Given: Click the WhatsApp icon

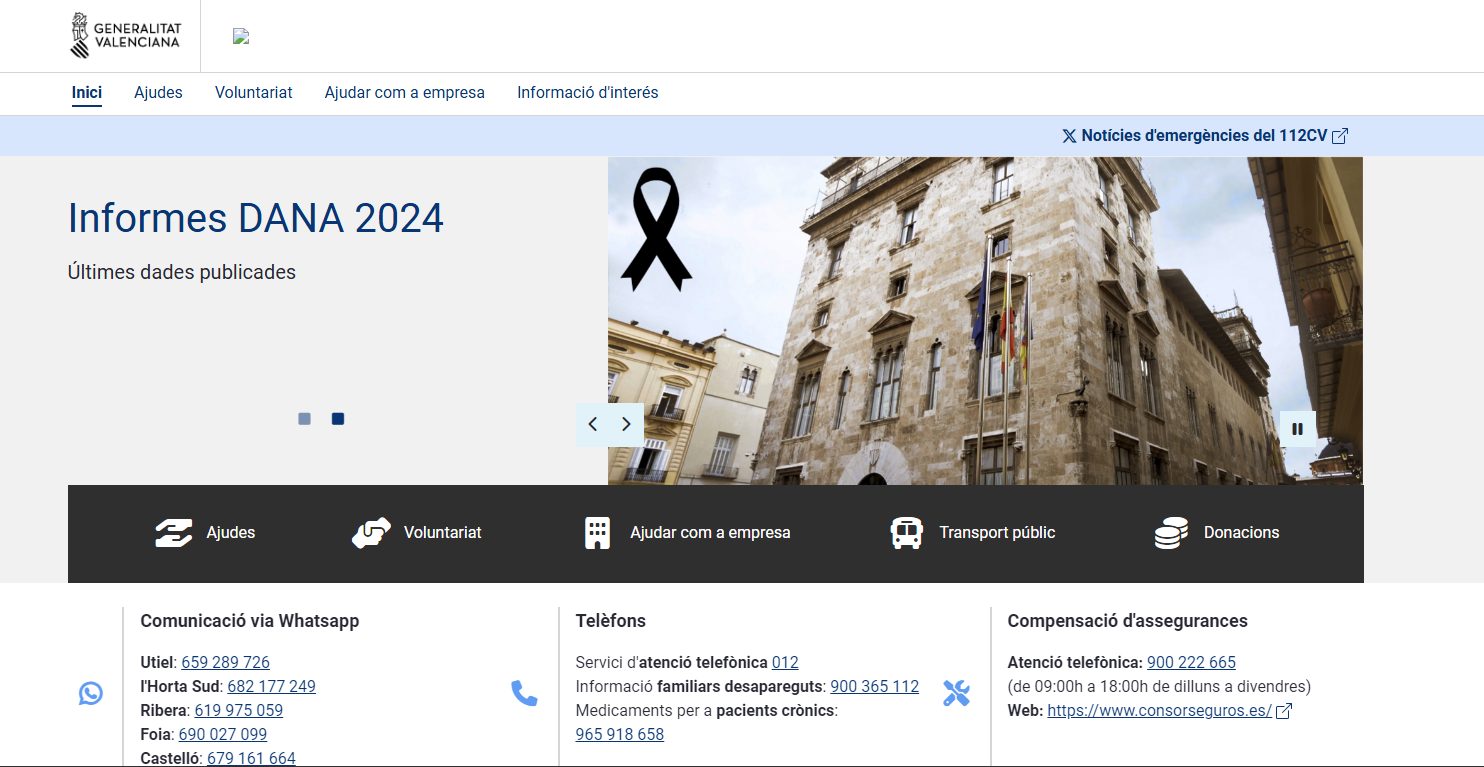Looking at the screenshot, I should (91, 693).
